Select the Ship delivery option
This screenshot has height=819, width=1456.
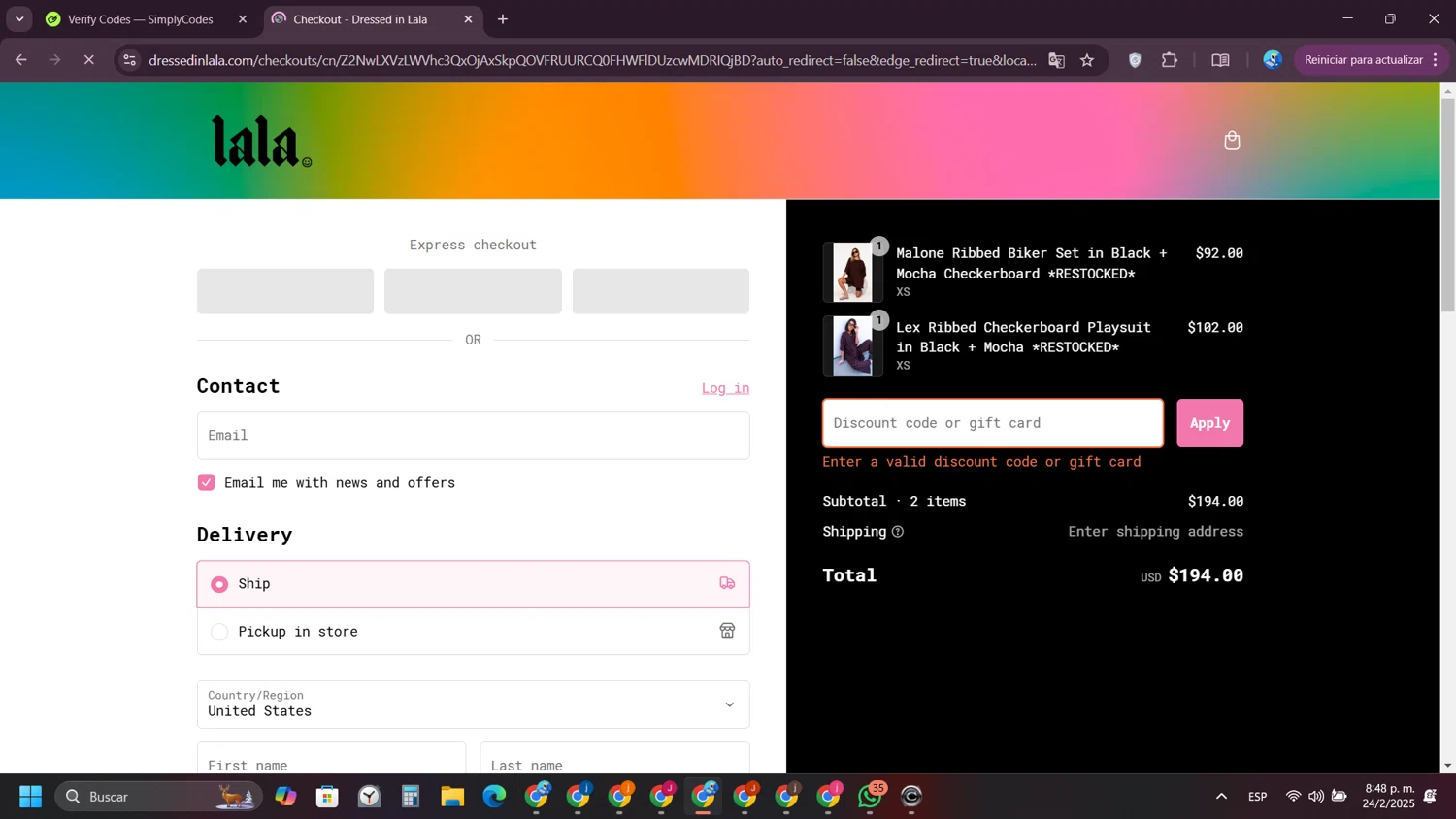tap(473, 584)
